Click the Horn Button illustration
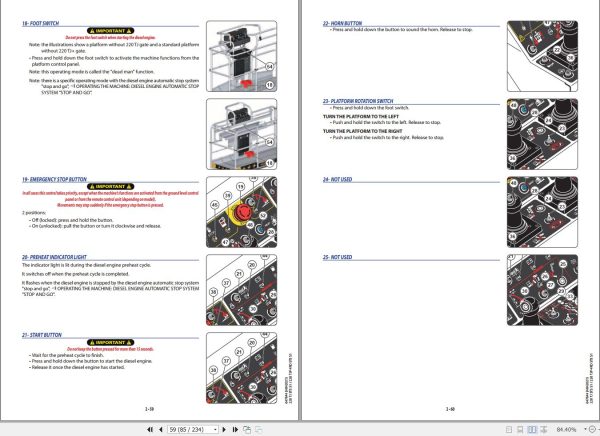The height and width of the screenshot is (436, 600). (x=542, y=56)
